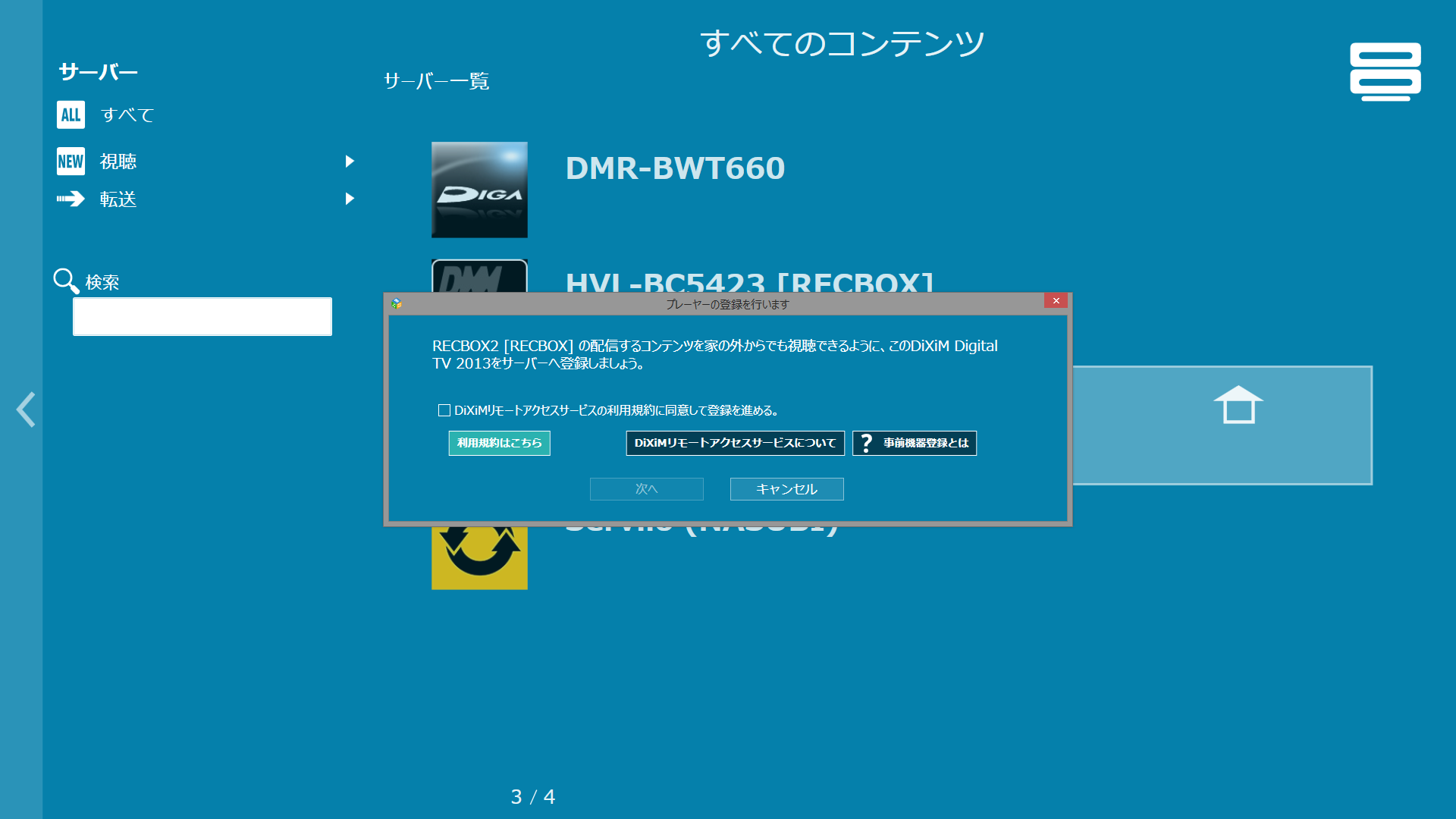Click the transfer arrow icon beside 転送
The width and height of the screenshot is (1456, 819).
70,199
